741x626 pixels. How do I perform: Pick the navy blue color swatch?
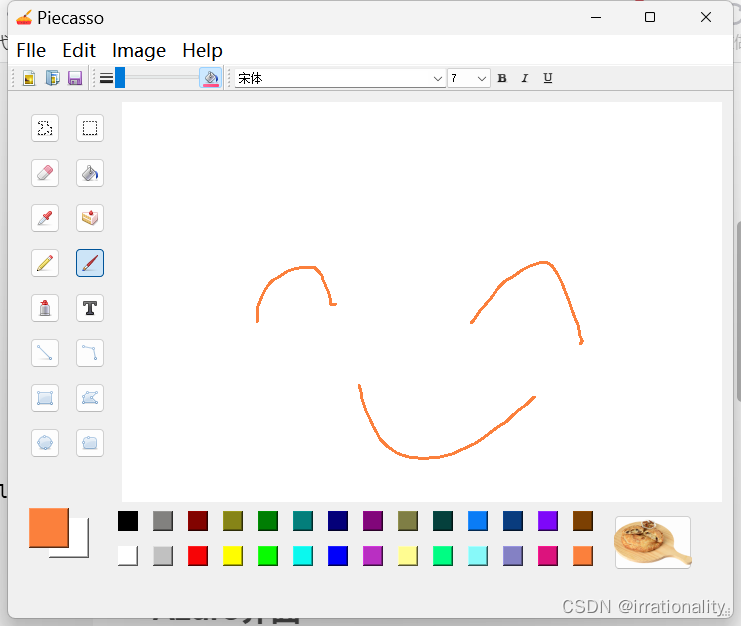[338, 521]
